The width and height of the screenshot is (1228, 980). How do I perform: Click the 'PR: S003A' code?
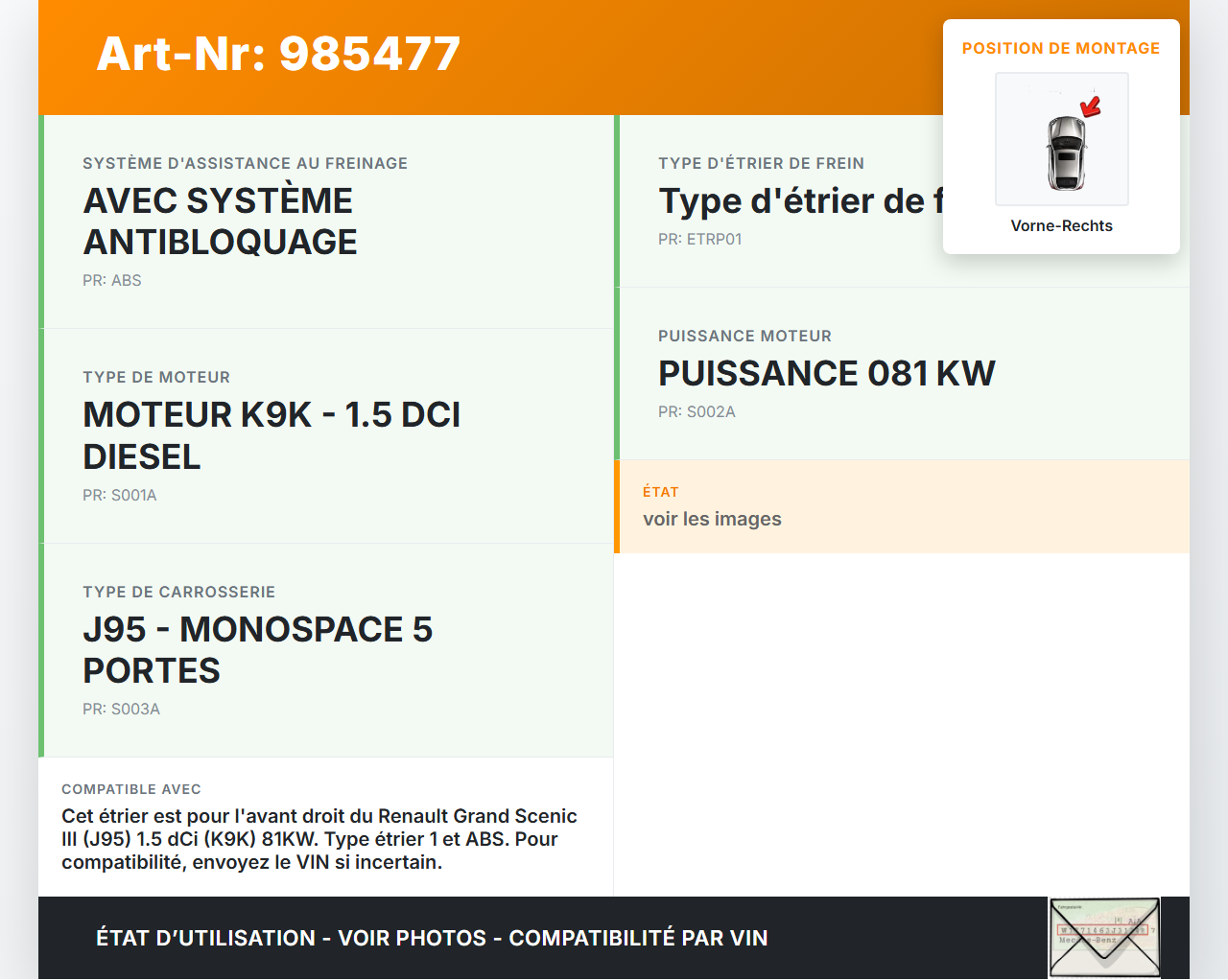tap(121, 709)
